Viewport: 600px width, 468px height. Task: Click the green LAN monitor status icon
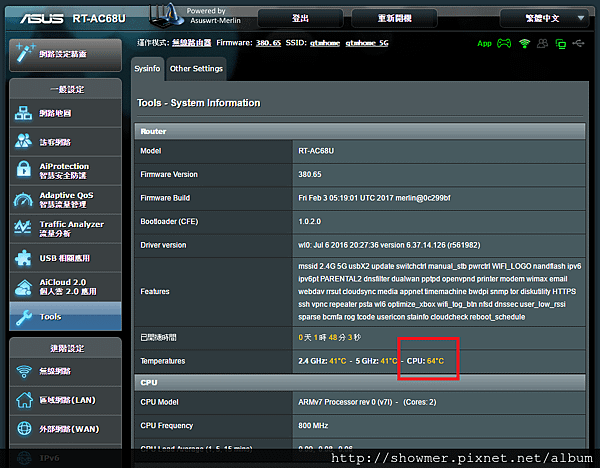pyautogui.click(x=561, y=44)
